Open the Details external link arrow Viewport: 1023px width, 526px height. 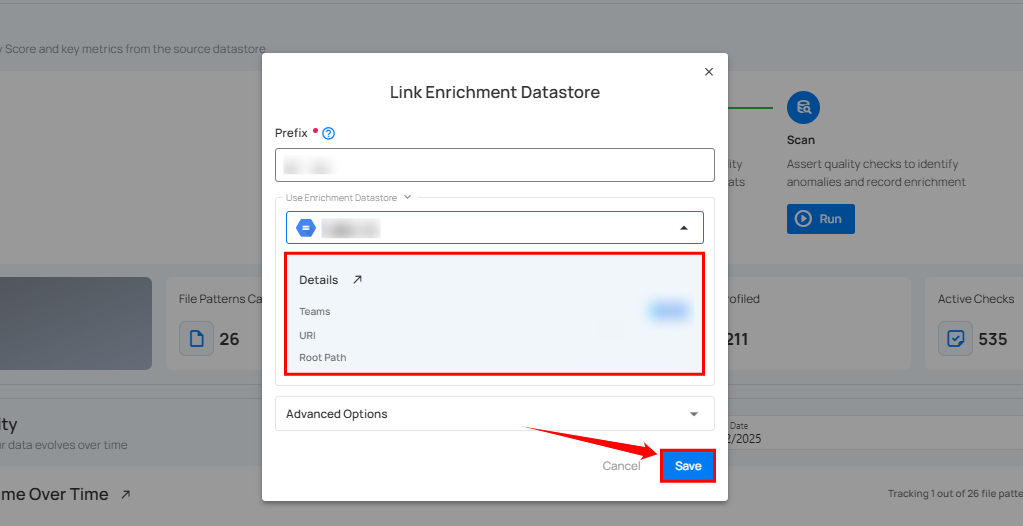(x=357, y=280)
